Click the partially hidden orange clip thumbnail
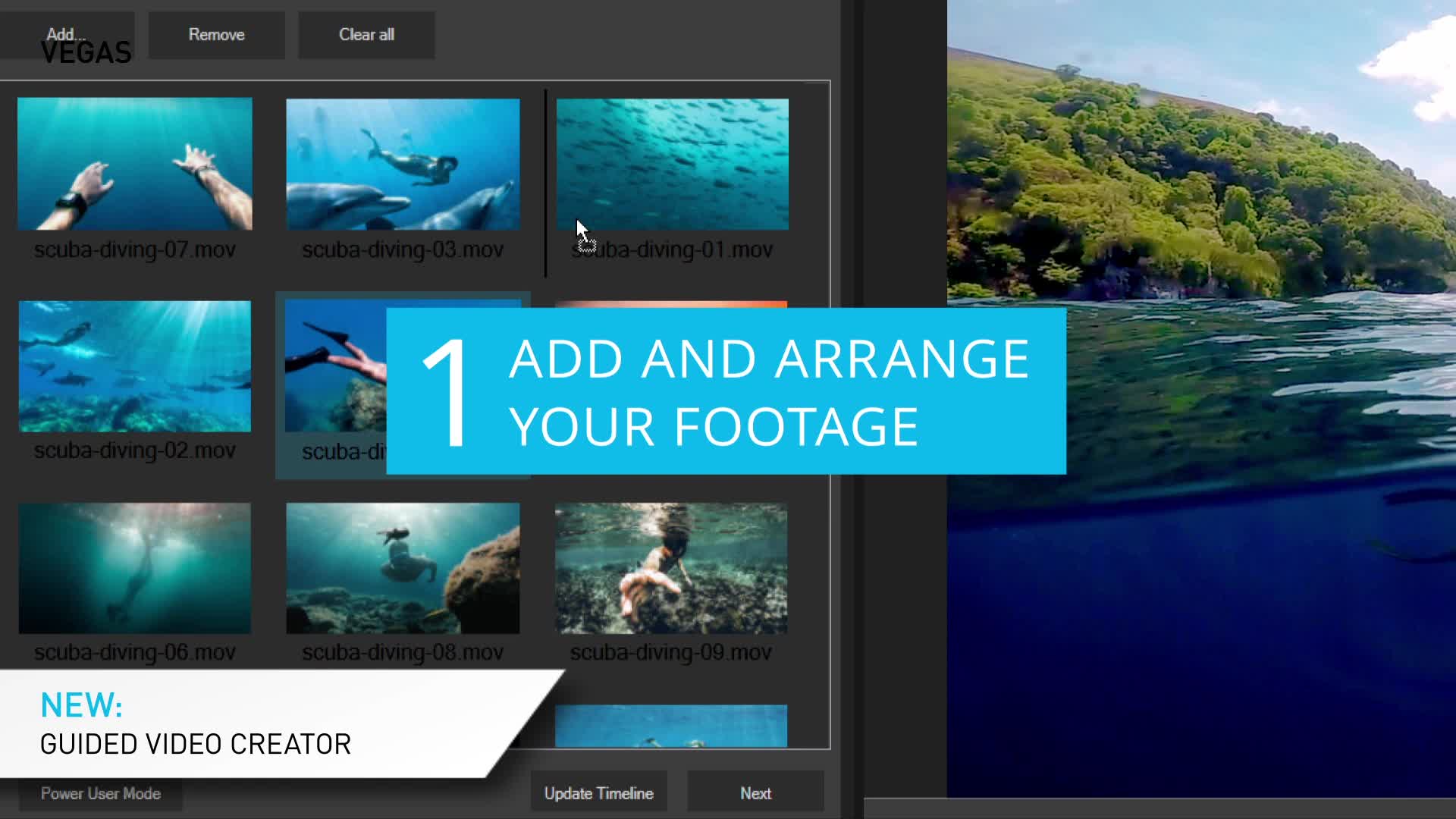The width and height of the screenshot is (1456, 819). click(671, 304)
